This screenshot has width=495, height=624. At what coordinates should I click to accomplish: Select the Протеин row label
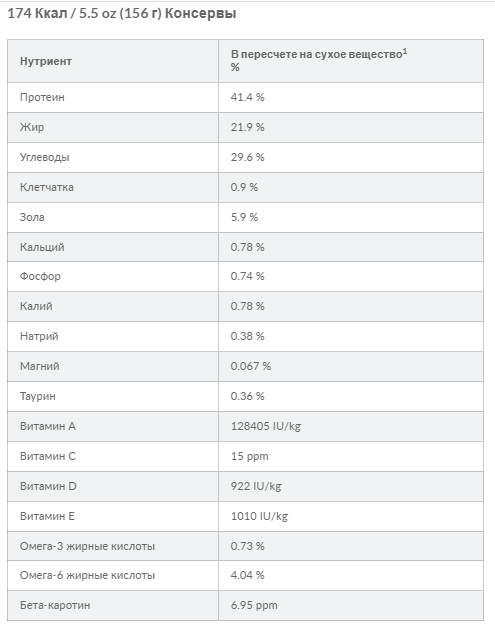pyautogui.click(x=42, y=97)
